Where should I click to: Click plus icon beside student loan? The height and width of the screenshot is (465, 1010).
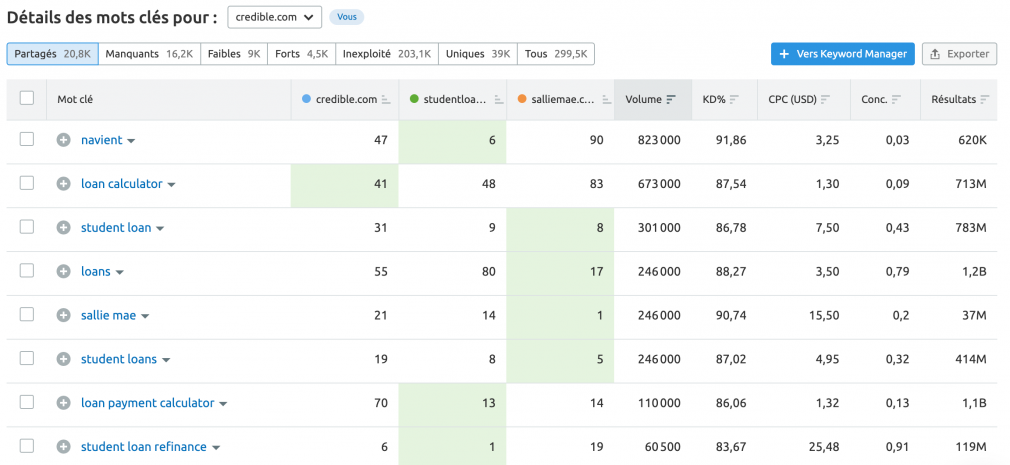[63, 227]
